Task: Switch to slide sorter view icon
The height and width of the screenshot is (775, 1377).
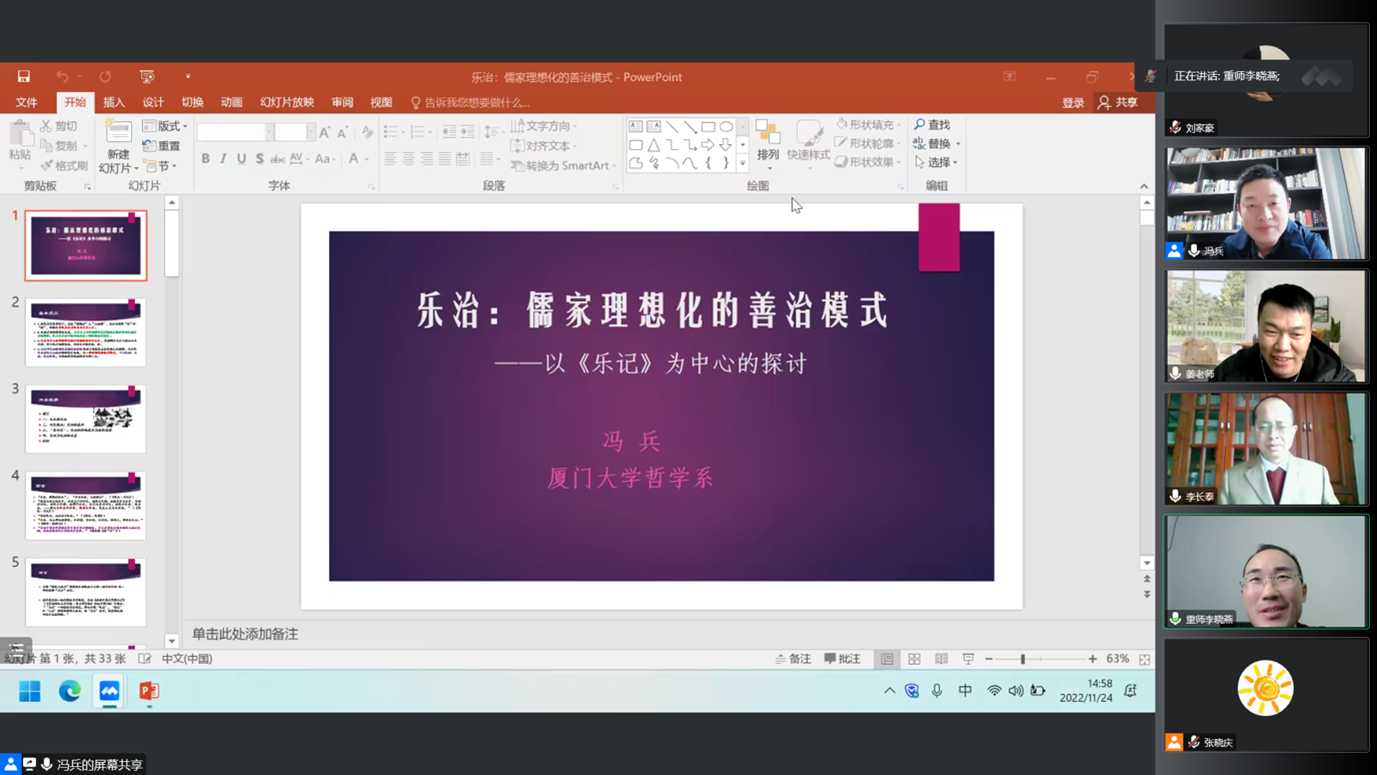Action: [914, 659]
